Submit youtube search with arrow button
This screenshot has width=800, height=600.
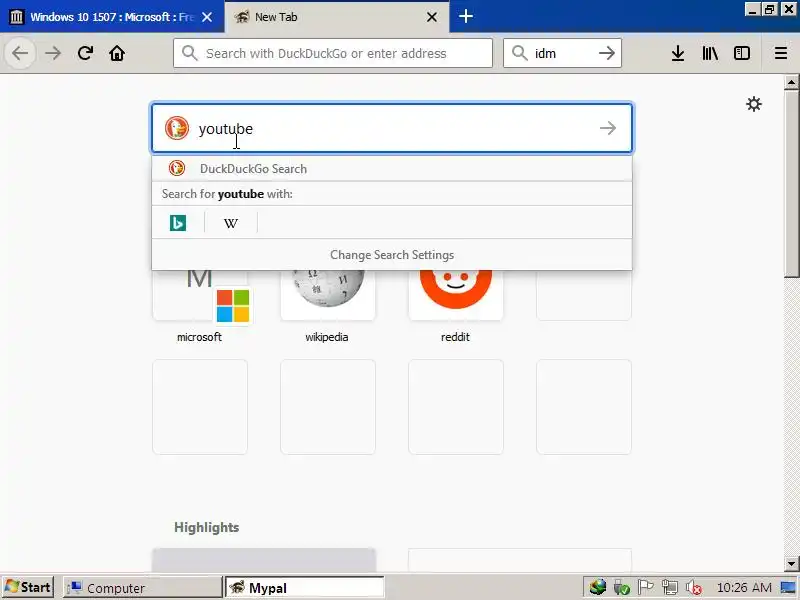pos(608,128)
